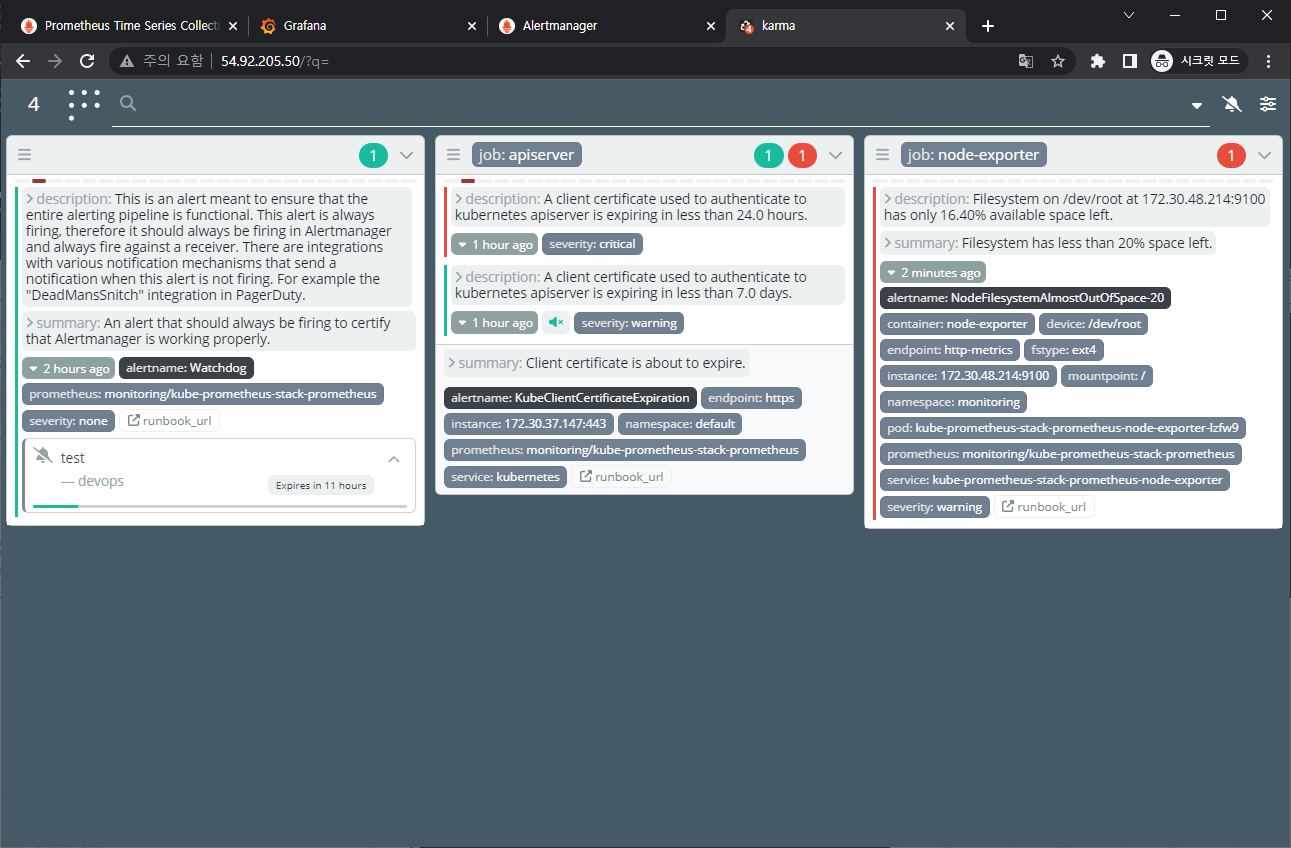Click the red counter badge in node-exporter group
The image size is (1291, 848).
pos(1231,155)
